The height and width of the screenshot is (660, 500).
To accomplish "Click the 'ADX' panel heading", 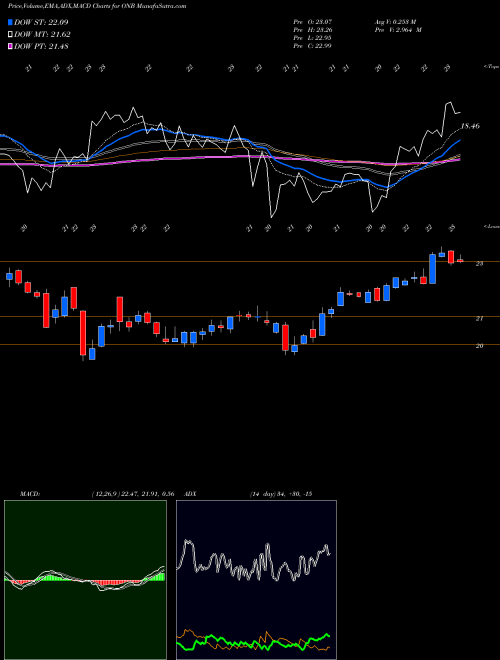I will 191,494.
